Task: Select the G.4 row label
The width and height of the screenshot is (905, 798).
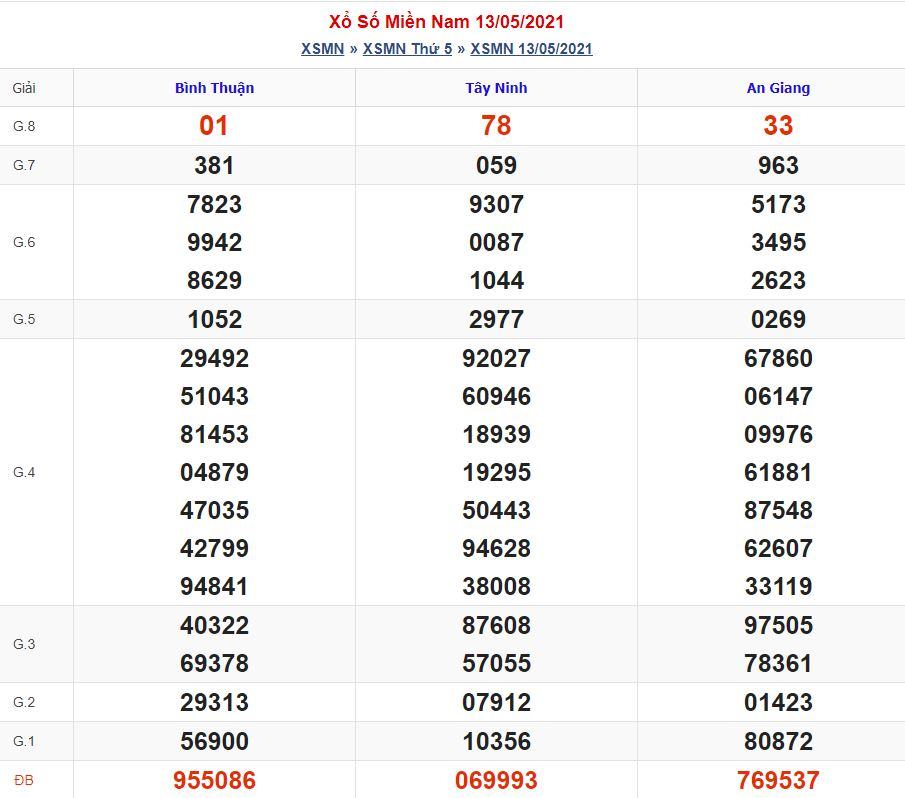Action: 24,472
